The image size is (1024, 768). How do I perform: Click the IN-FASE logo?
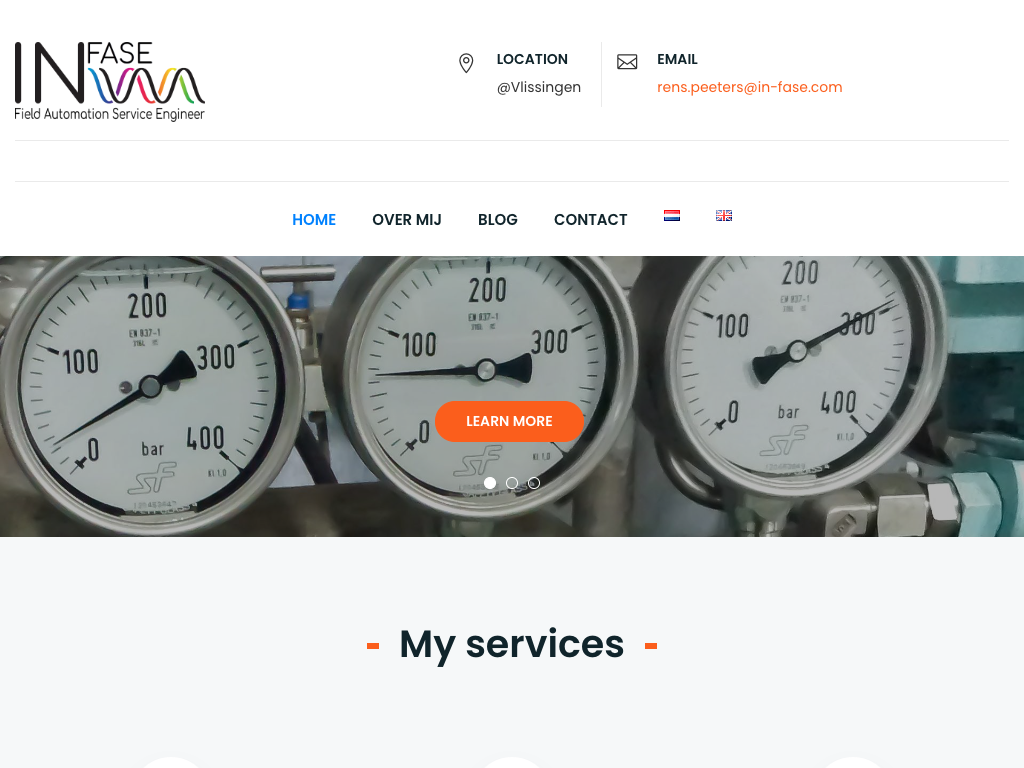(110, 81)
